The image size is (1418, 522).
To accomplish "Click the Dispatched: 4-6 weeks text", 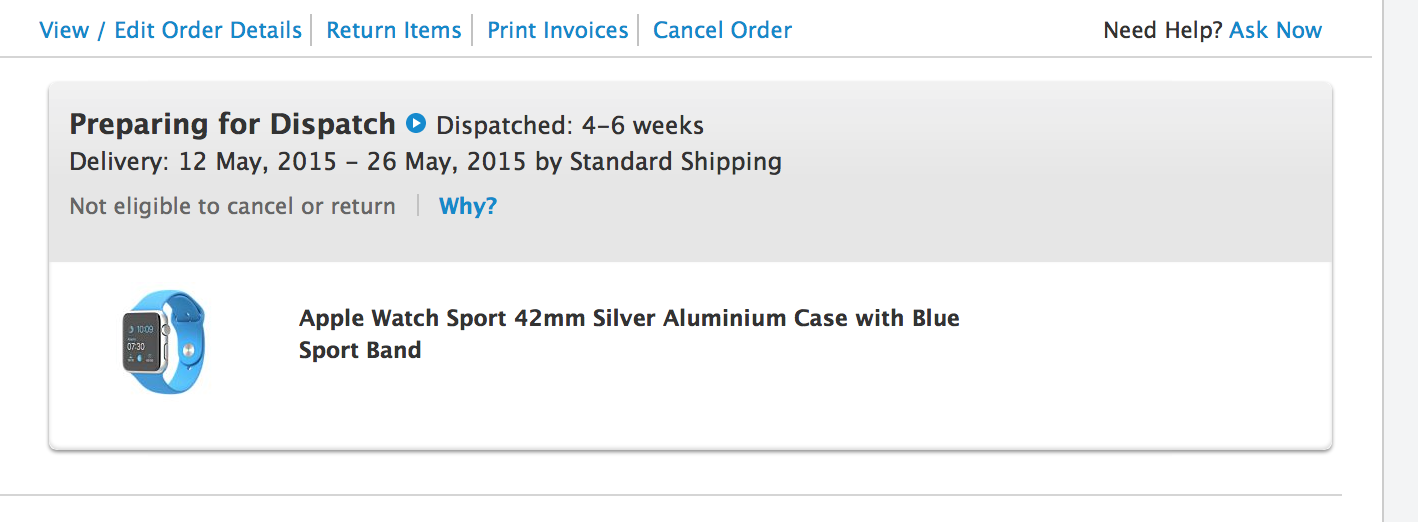I will [570, 126].
